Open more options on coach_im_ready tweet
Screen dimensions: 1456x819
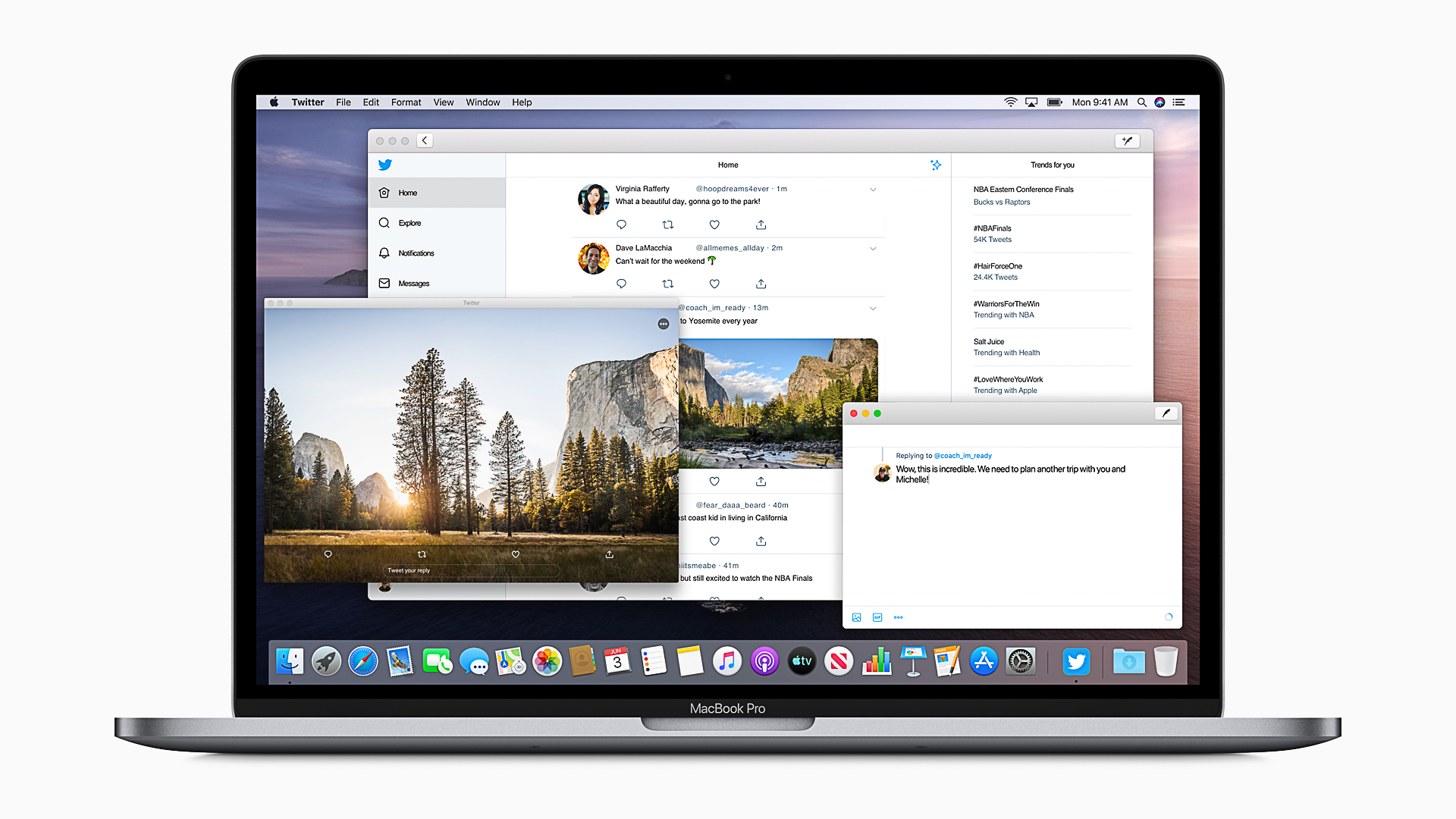click(x=873, y=309)
